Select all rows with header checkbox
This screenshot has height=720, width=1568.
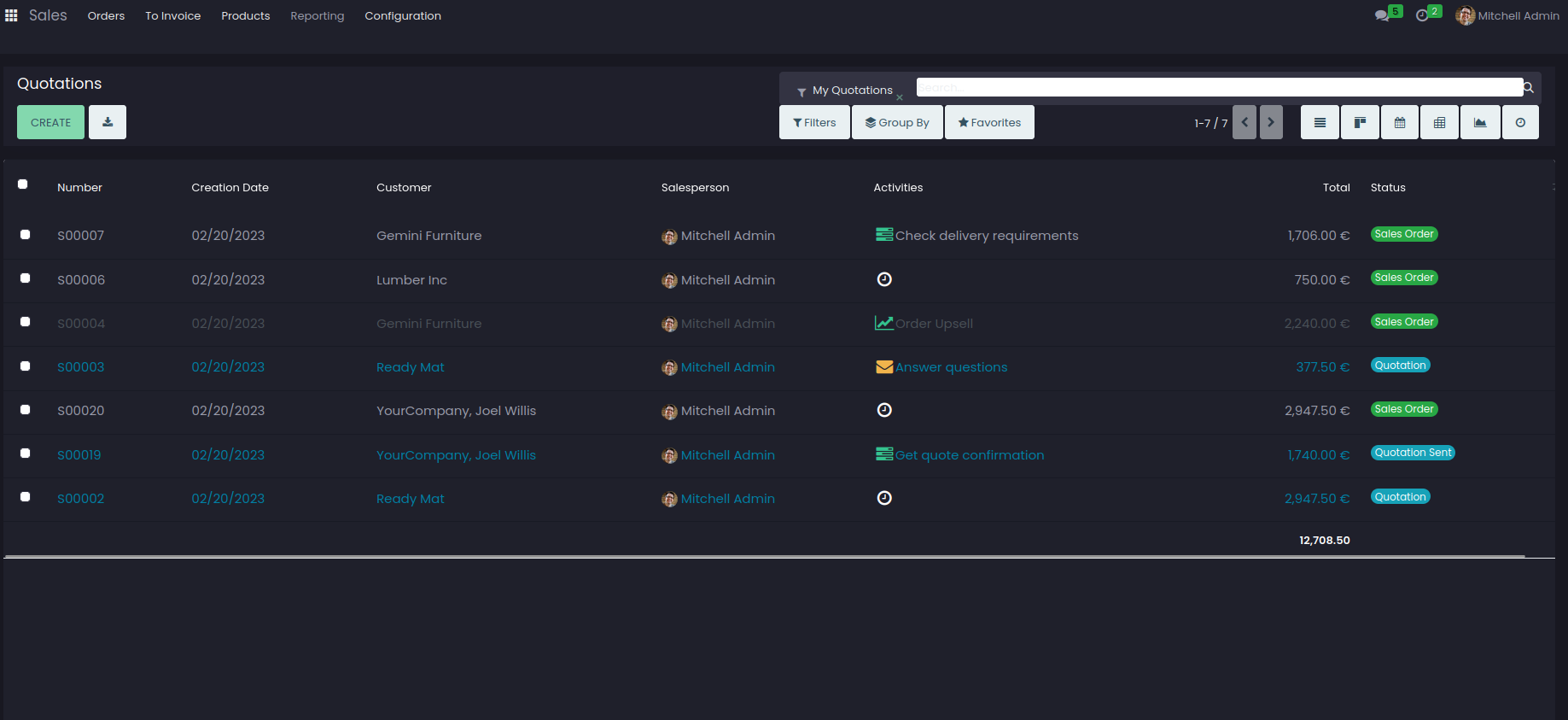23,184
